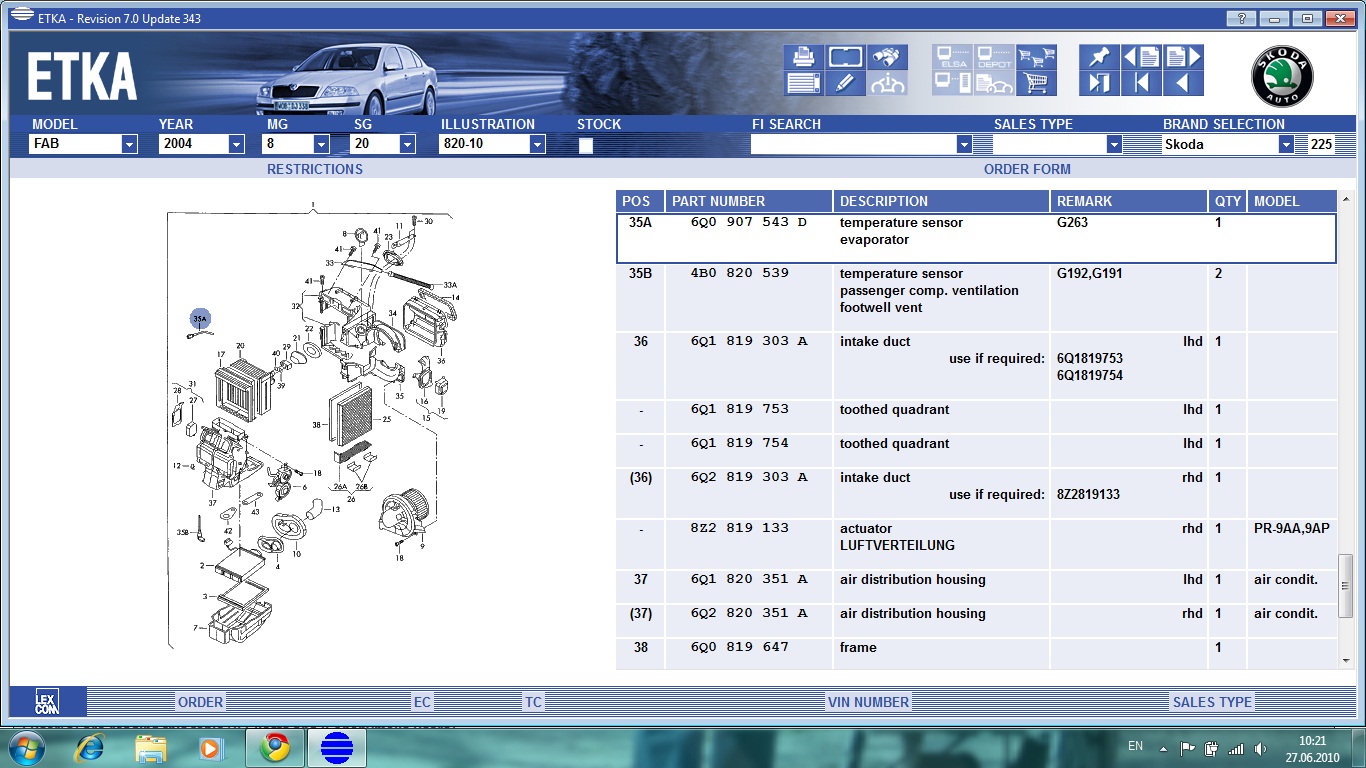Click the single shopping cart icon
Image resolution: width=1366 pixels, height=768 pixels.
click(1037, 84)
